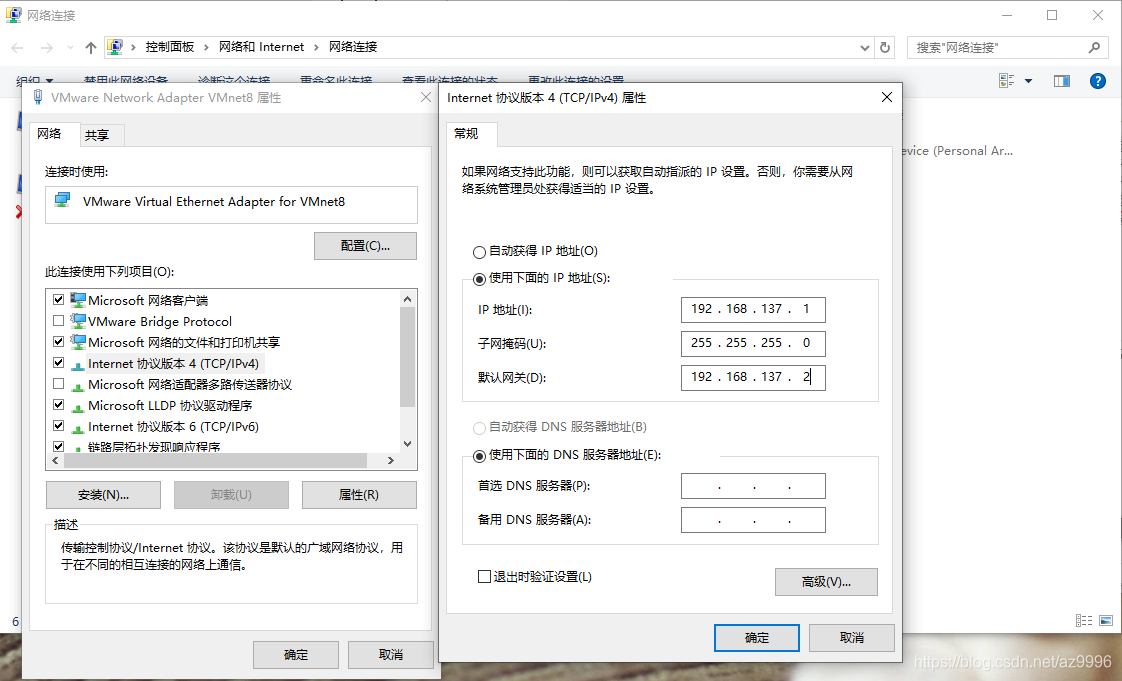Image resolution: width=1122 pixels, height=681 pixels.
Task: Click the 子网掩码 input field
Action: pos(753,343)
